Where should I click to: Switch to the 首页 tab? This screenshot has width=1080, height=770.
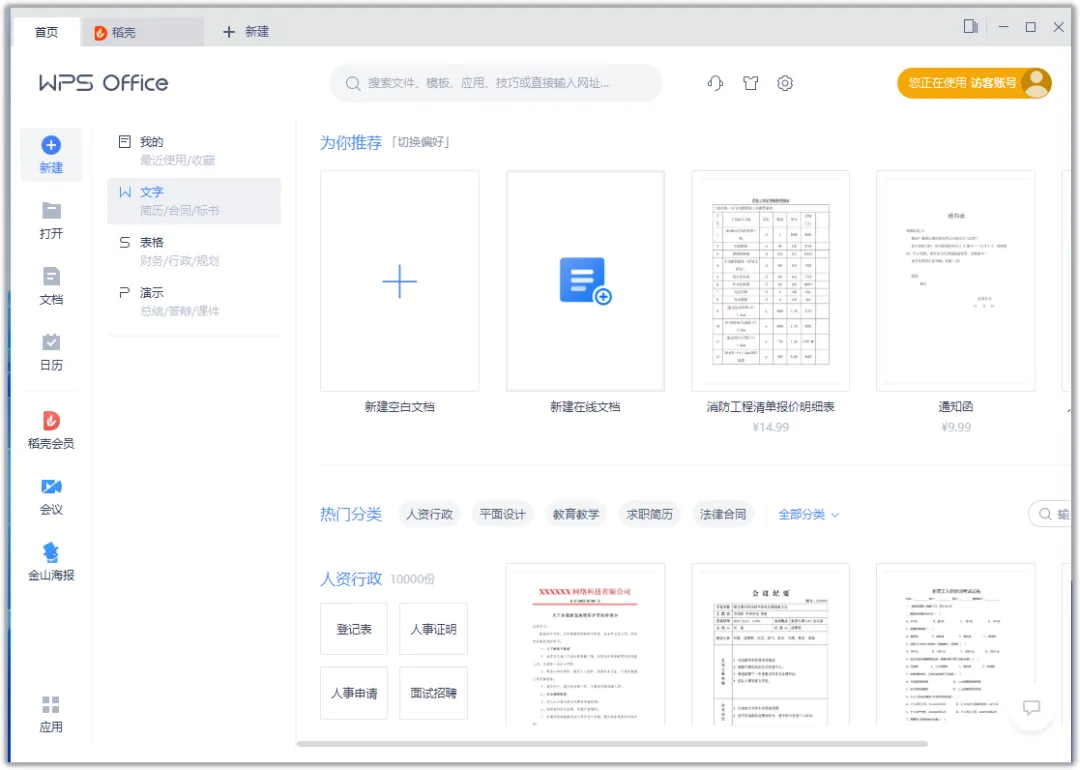(46, 32)
